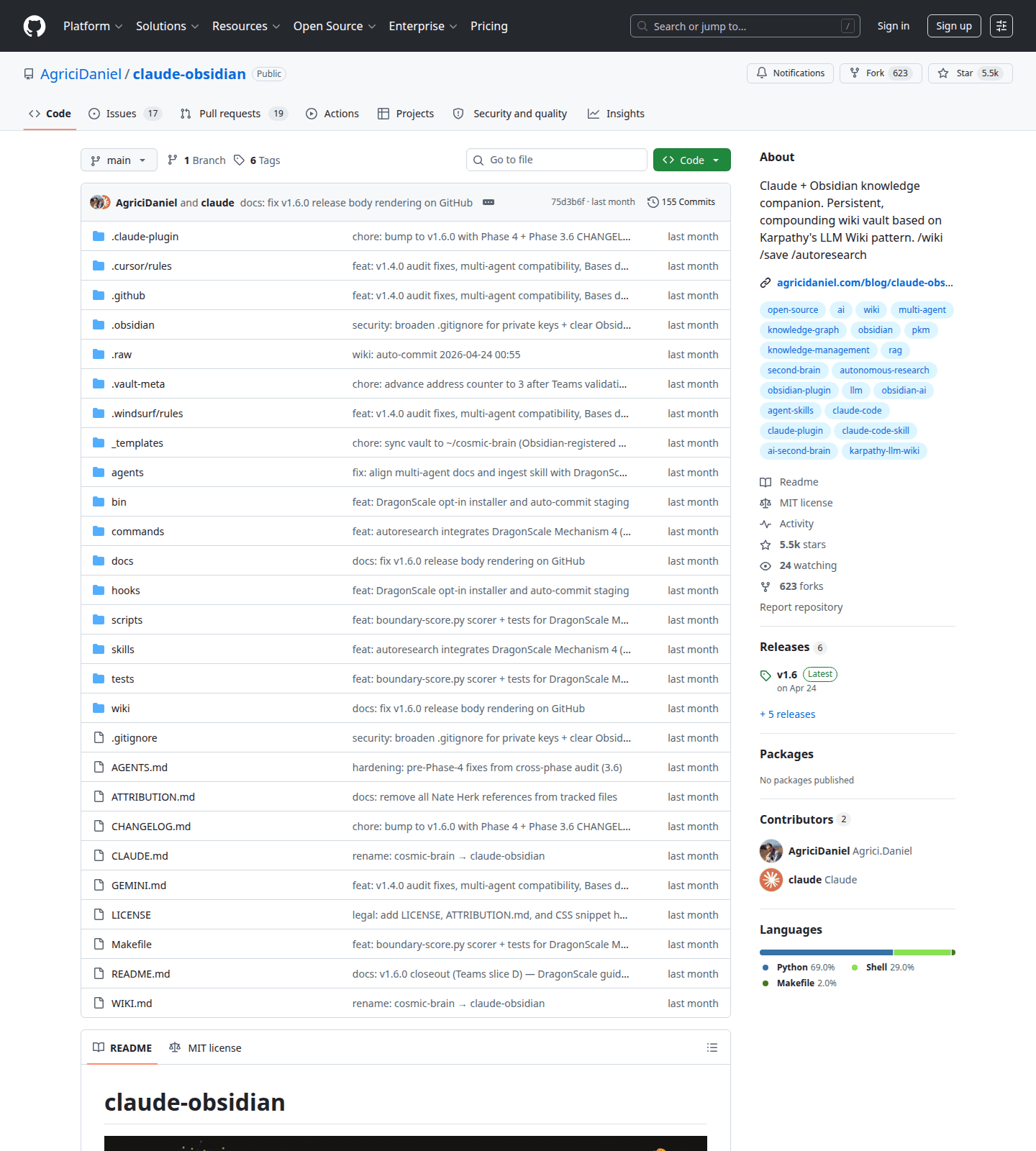Open the Insights tab

coord(616,114)
